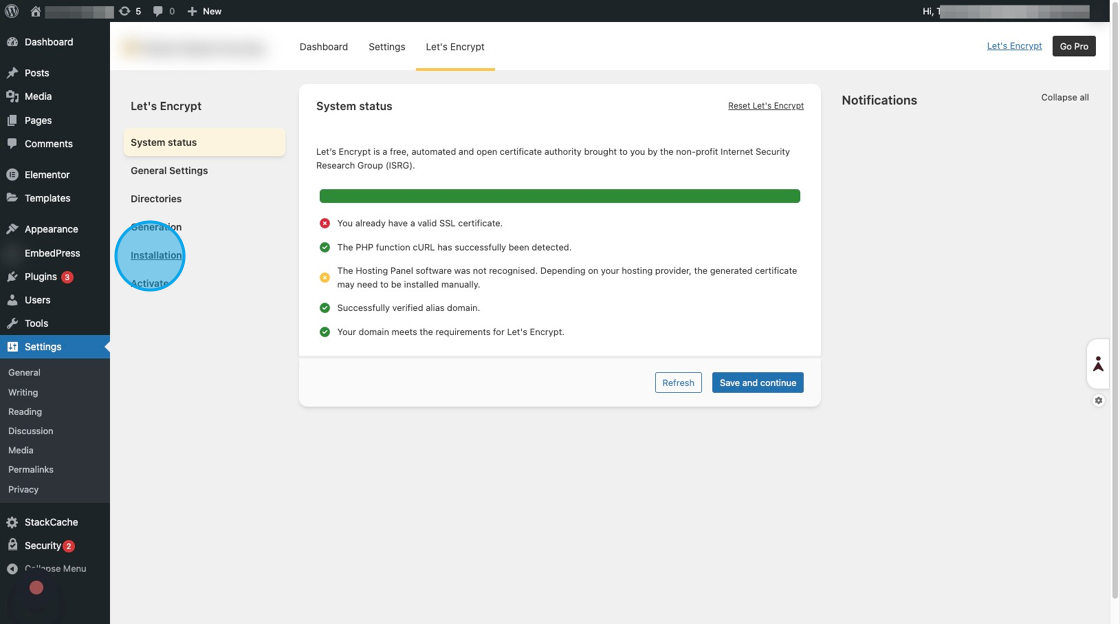The height and width of the screenshot is (624, 1120).
Task: Open the updates icon showing 5
Action: [124, 11]
